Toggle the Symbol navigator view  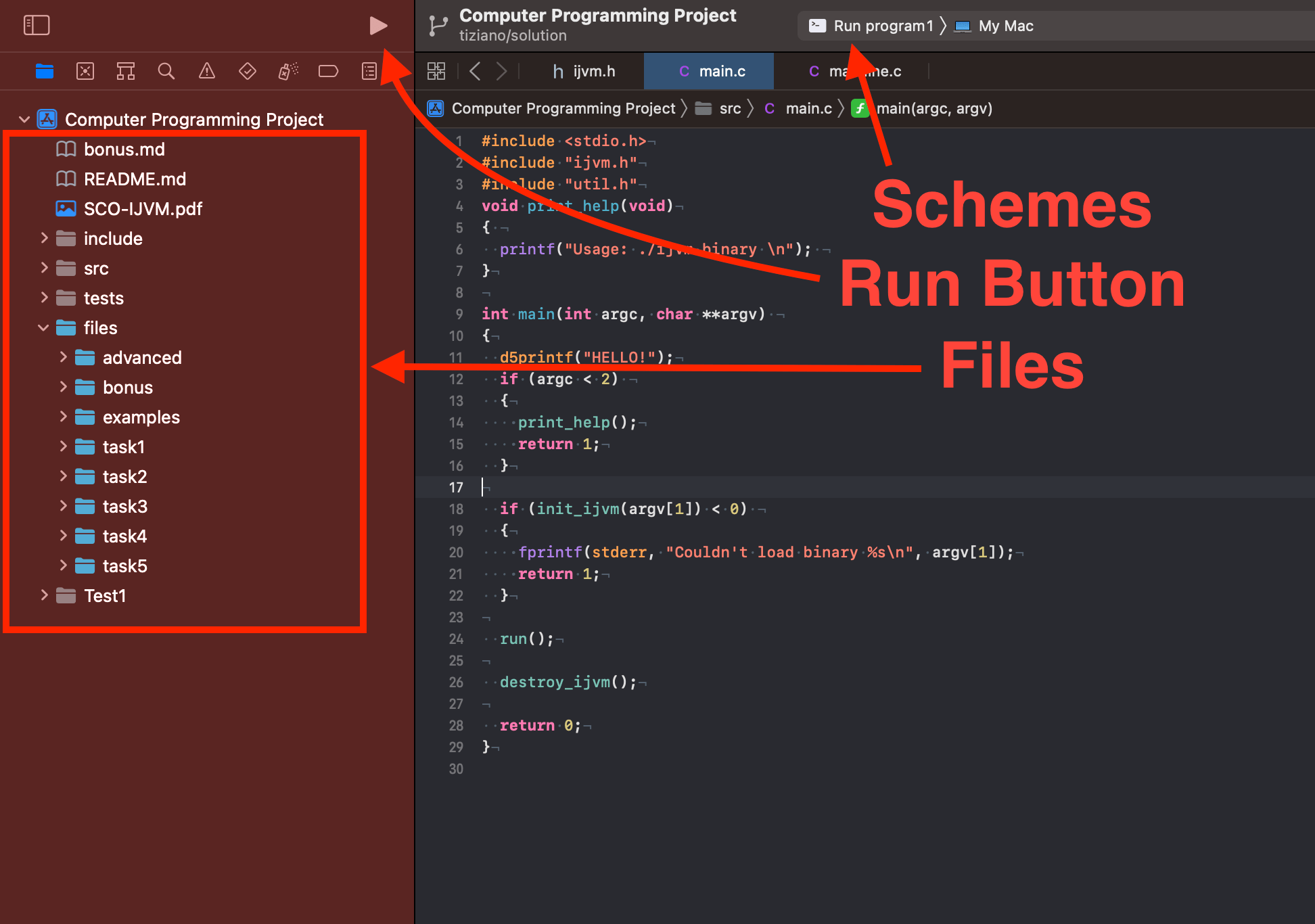126,70
